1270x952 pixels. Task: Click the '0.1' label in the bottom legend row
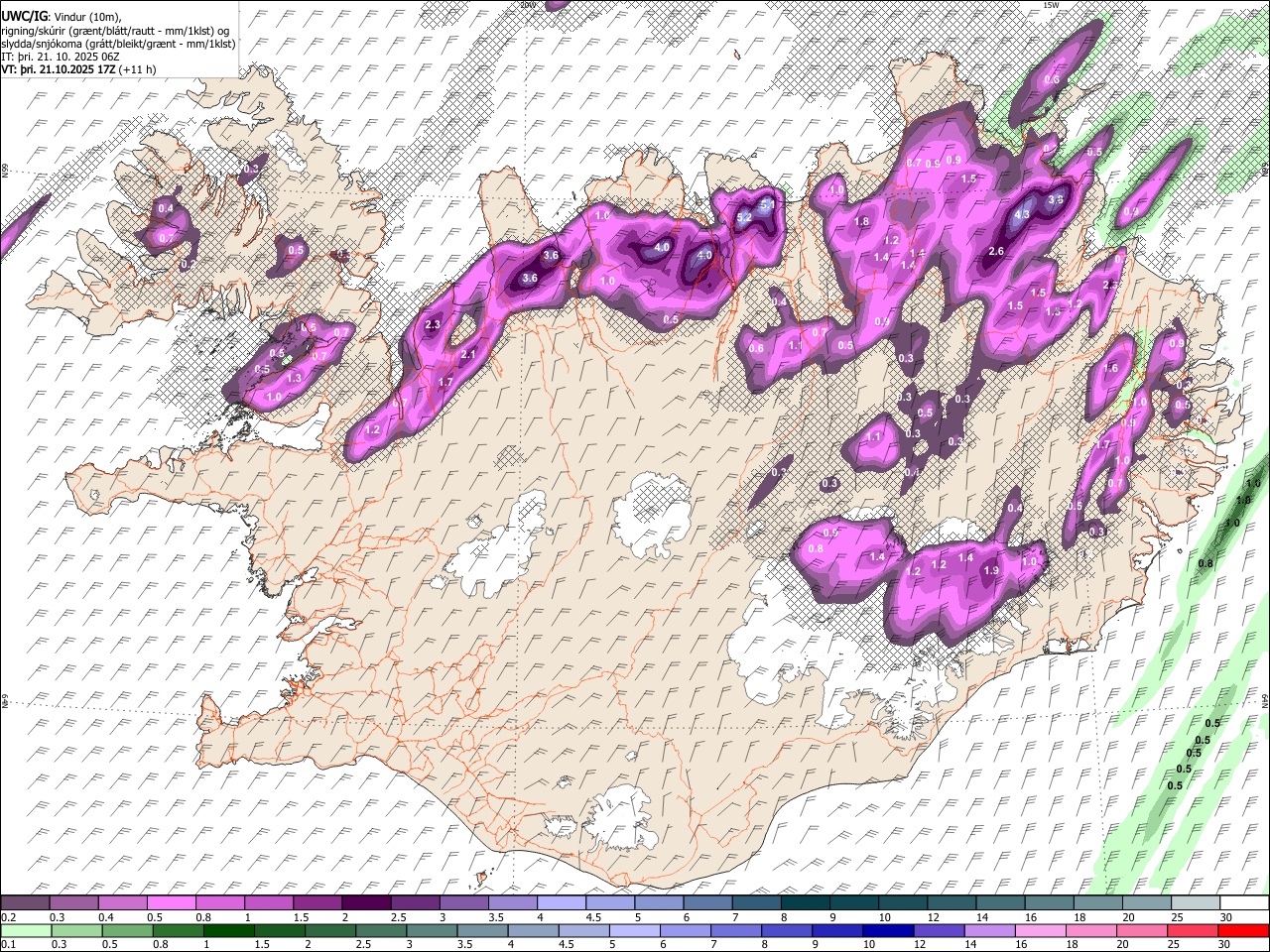(8, 944)
